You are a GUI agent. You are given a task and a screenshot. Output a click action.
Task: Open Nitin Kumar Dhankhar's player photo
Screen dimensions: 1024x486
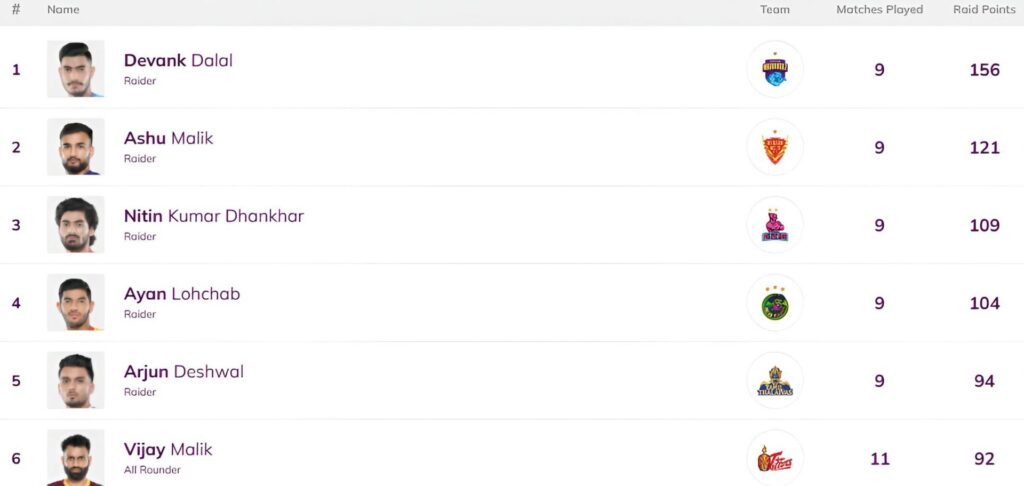(76, 225)
